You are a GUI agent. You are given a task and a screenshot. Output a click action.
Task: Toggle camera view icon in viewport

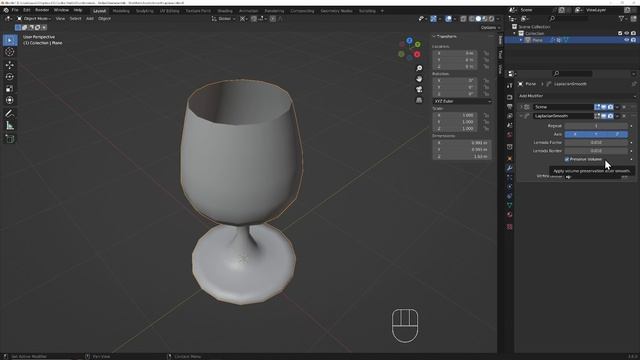pyautogui.click(x=419, y=89)
